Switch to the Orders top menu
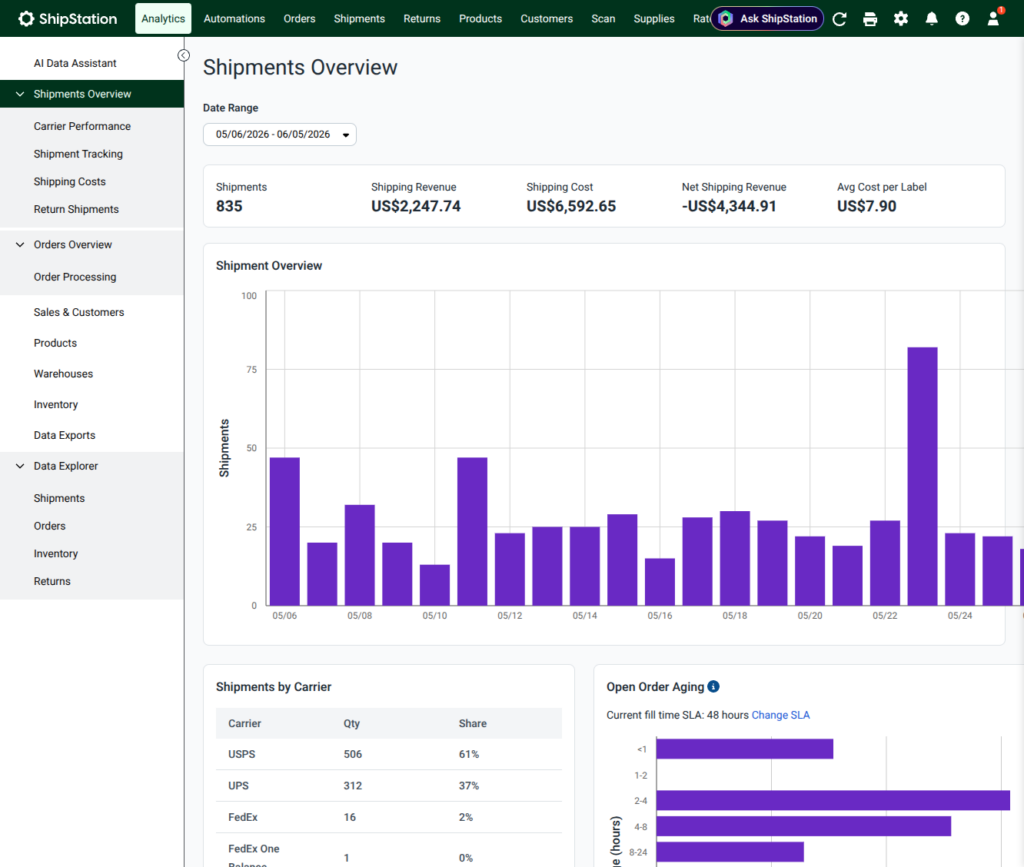 299,18
